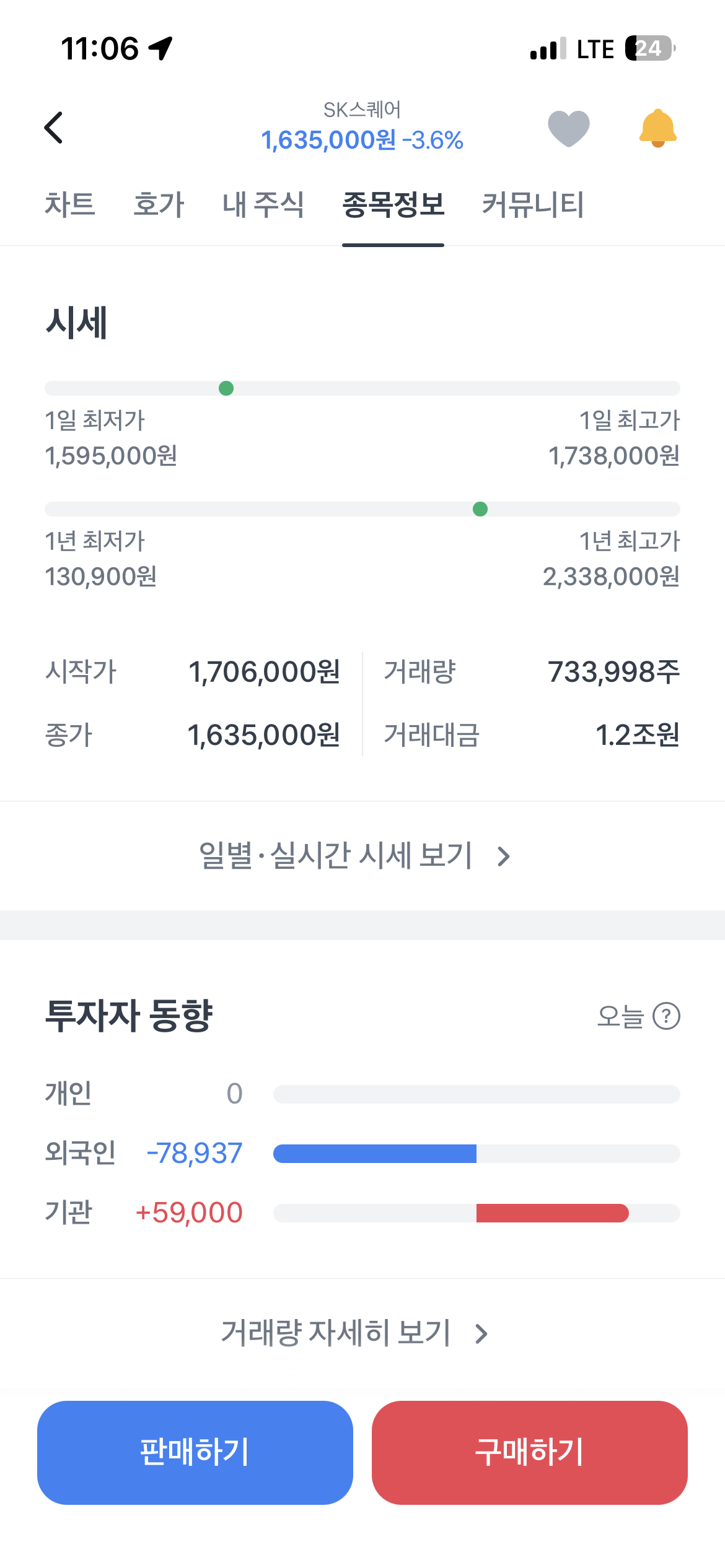
Task: Click chevron beside 일별·실시간 시세 보기
Action: 504,856
